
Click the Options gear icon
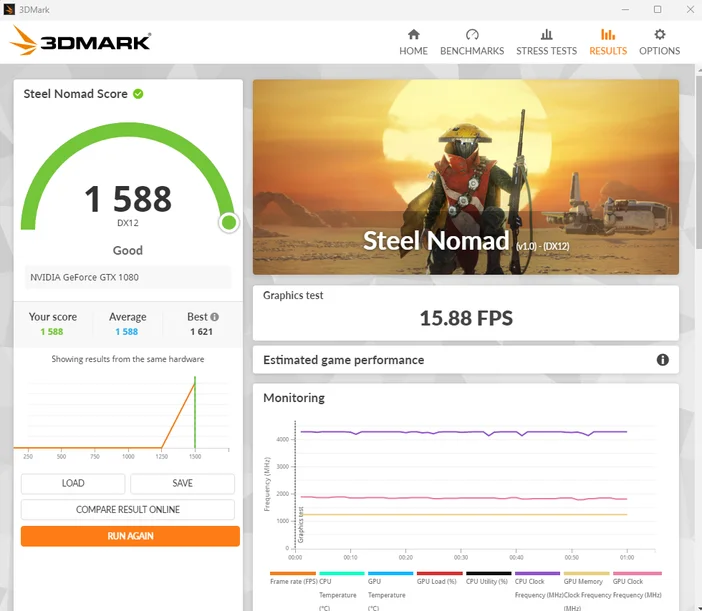(659, 34)
